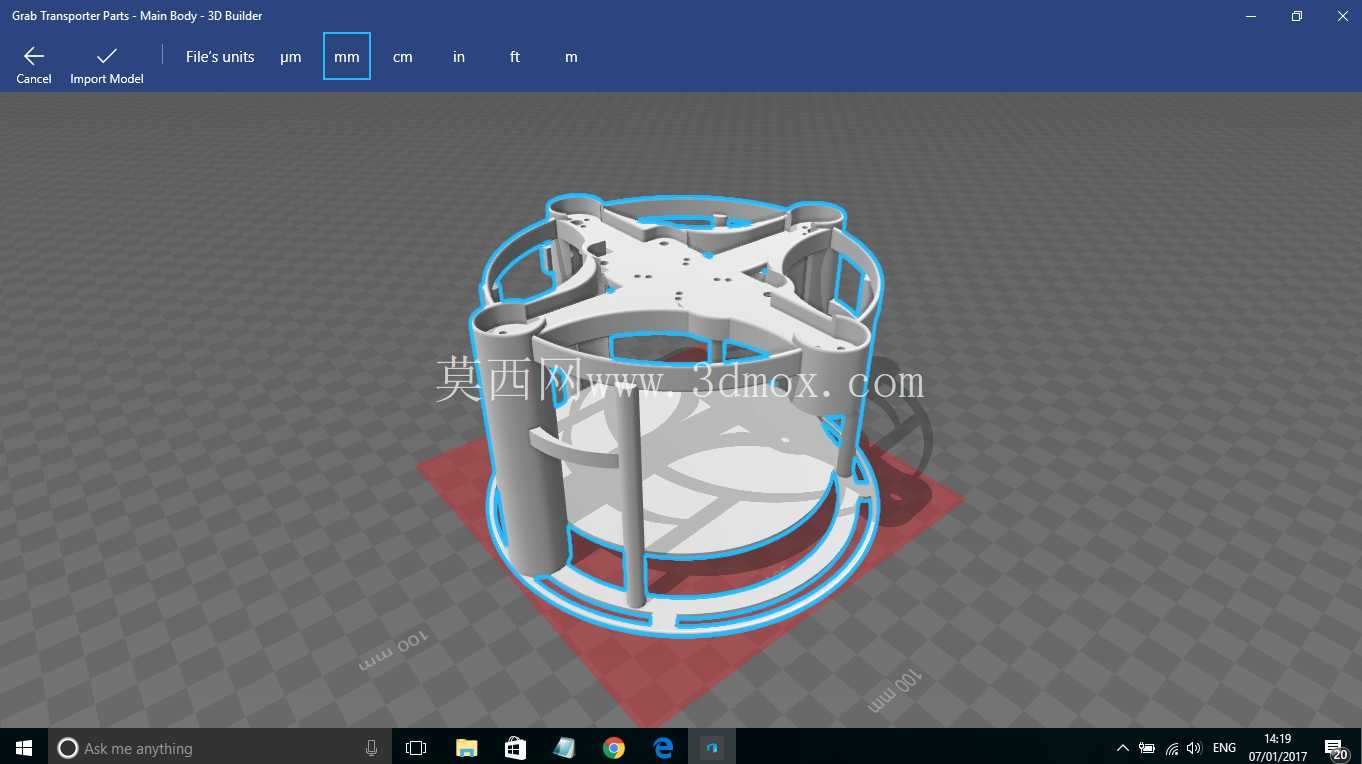Image resolution: width=1362 pixels, height=764 pixels.
Task: Open Task View from the taskbar
Action: (416, 748)
